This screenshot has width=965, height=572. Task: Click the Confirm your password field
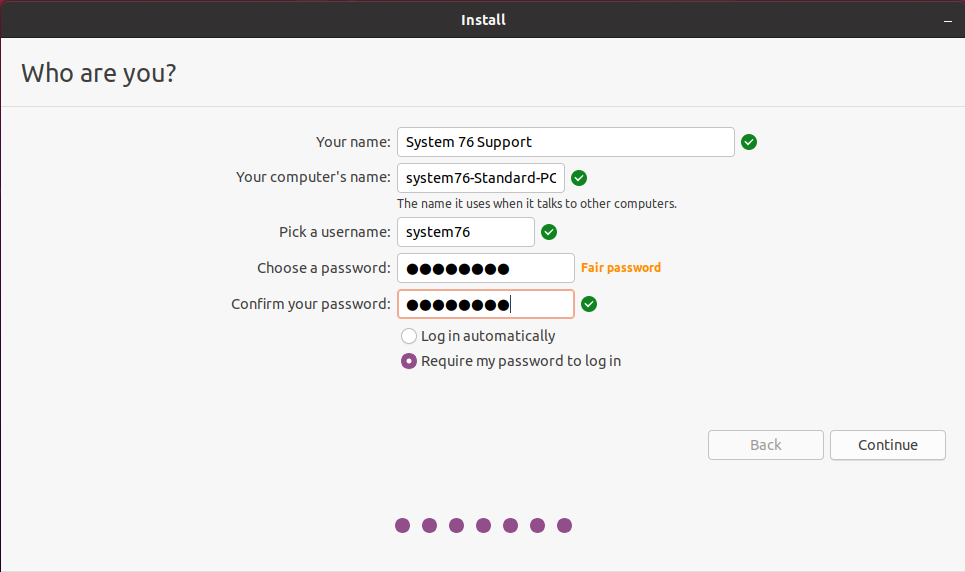[x=486, y=304]
